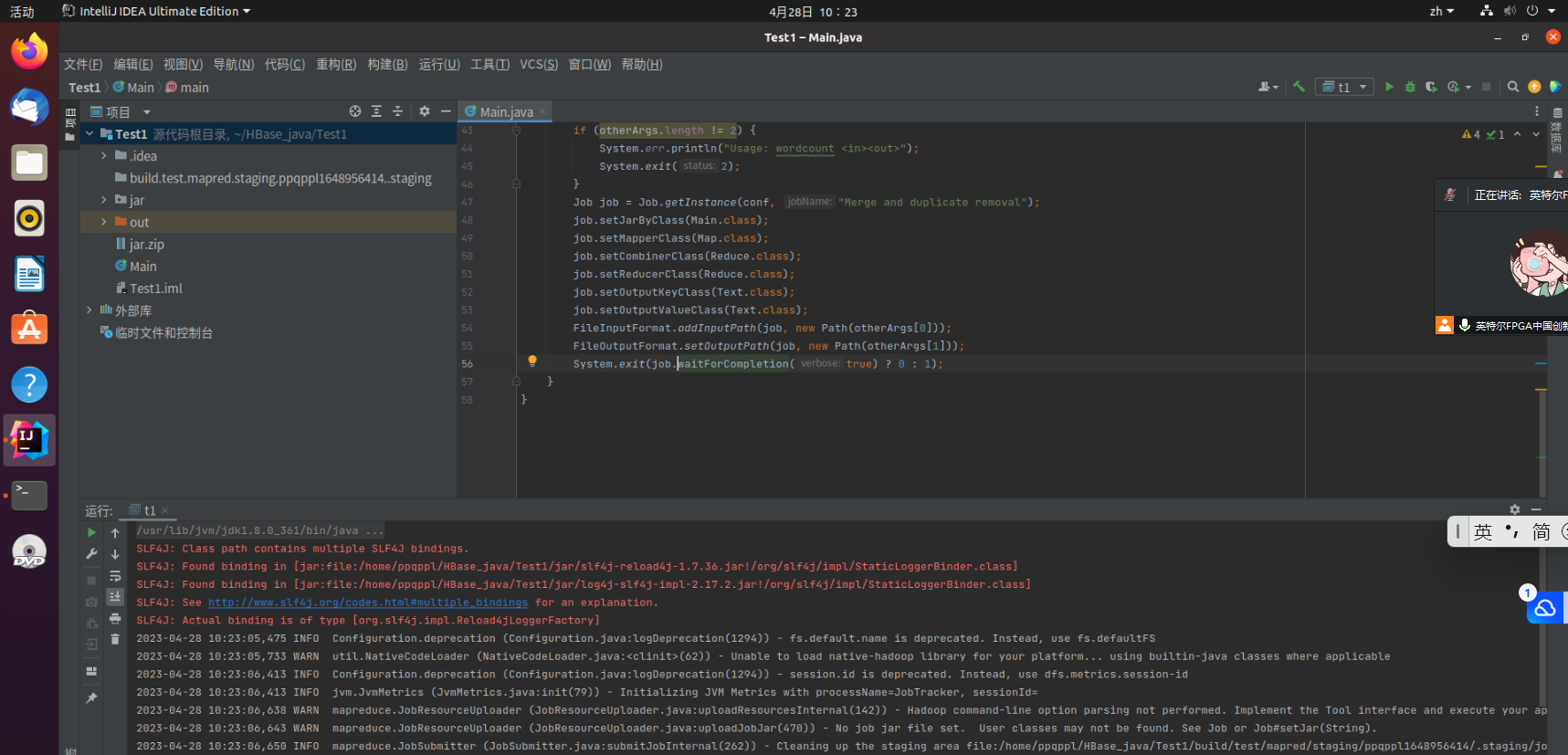This screenshot has height=755, width=1568.
Task: Open editor tabs more options menu
Action: 1537,111
